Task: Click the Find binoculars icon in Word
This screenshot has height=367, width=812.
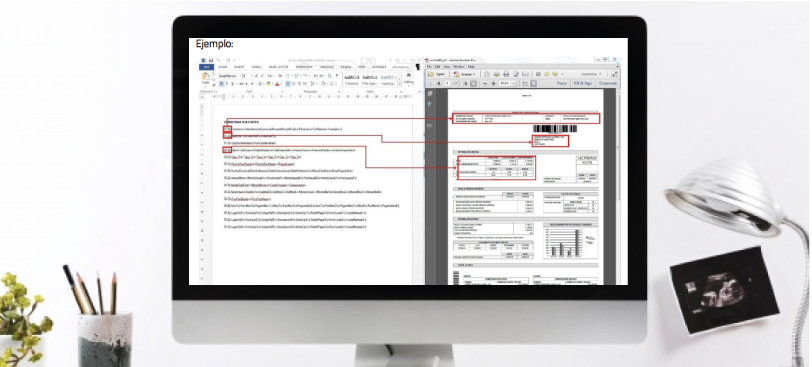Action: pyautogui.click(x=409, y=75)
